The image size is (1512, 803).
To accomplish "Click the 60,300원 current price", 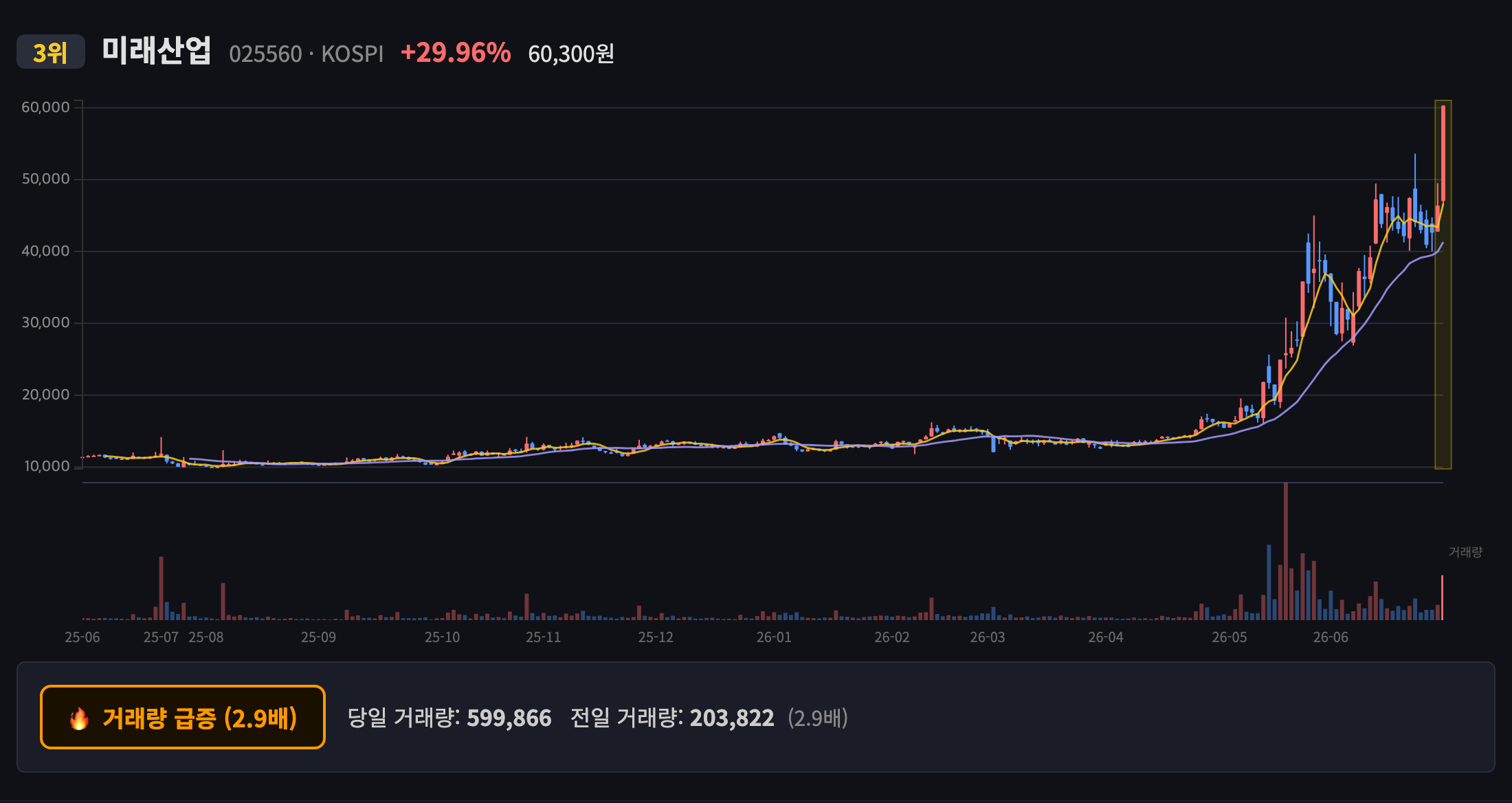I will pyautogui.click(x=571, y=54).
